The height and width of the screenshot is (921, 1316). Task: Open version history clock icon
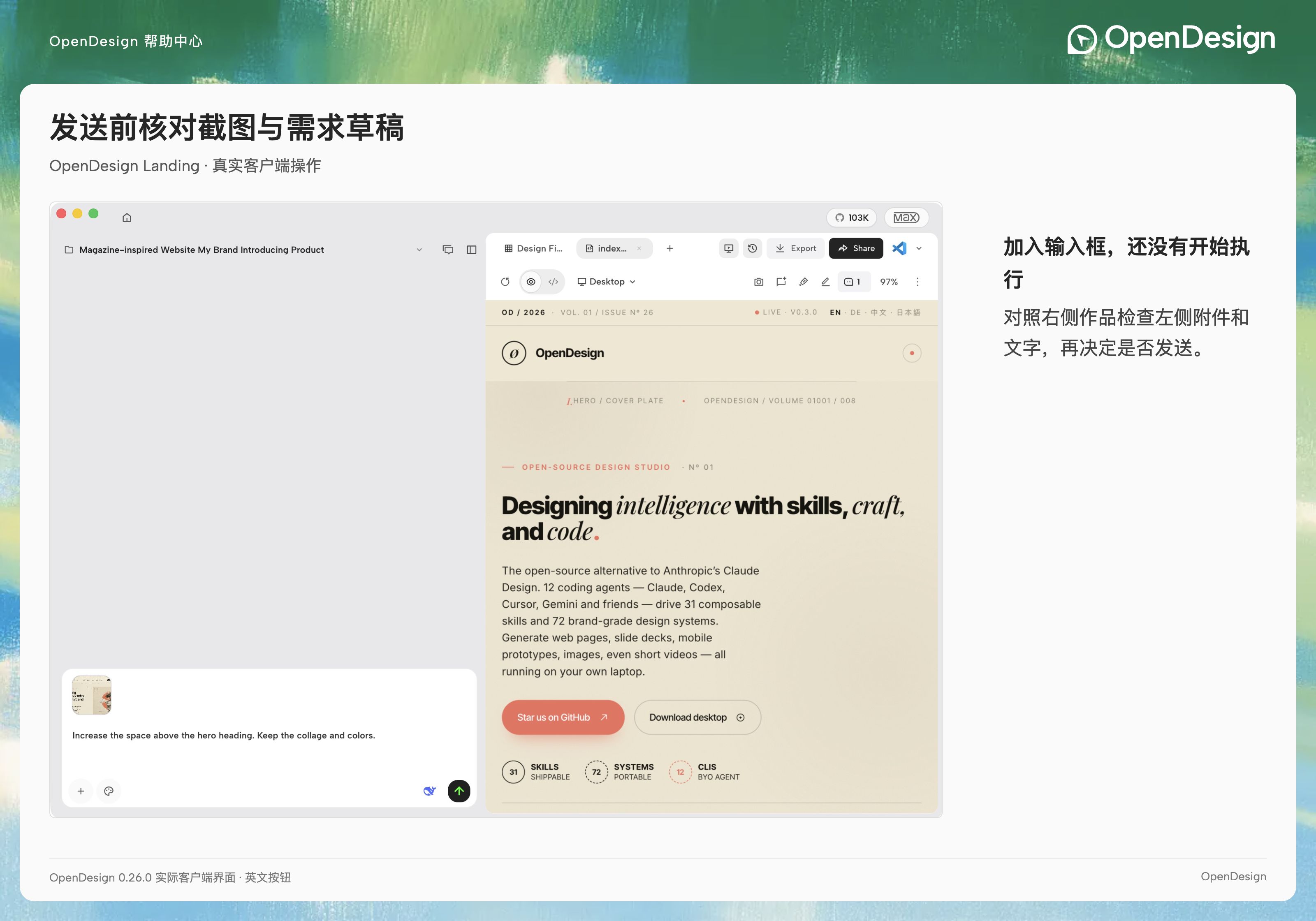coord(753,248)
